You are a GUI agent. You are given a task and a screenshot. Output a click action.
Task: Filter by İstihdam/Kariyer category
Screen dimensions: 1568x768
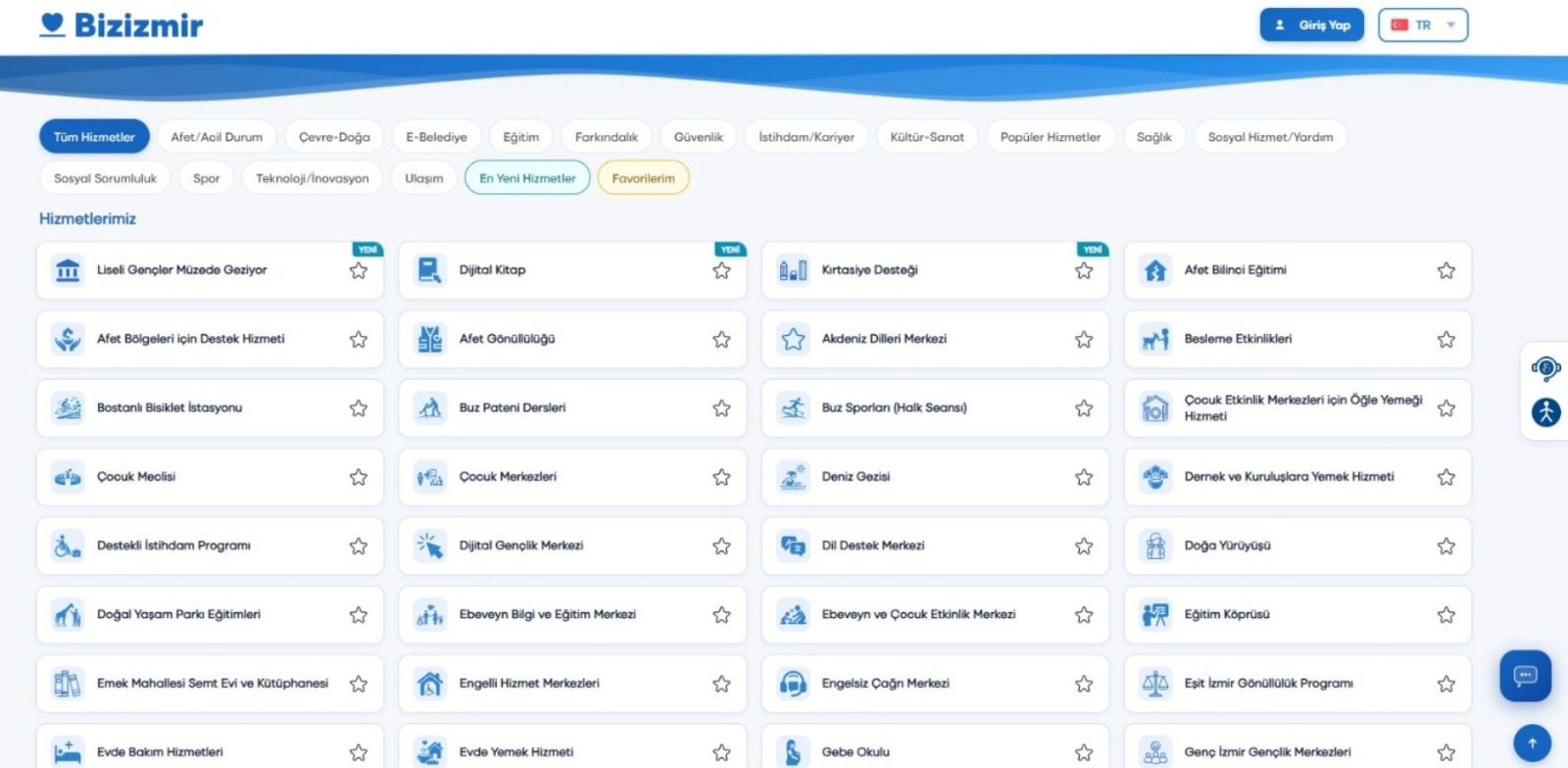point(807,137)
